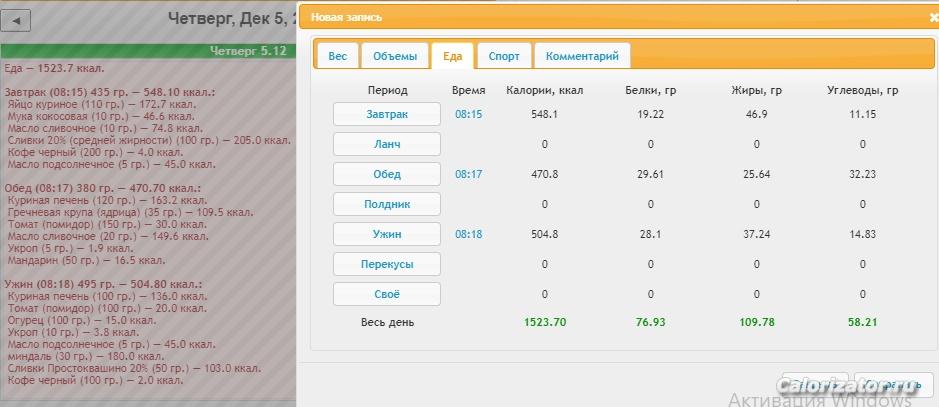The height and width of the screenshot is (407, 939).
Task: Click the Новая запись dialog title bar
Action: click(600, 17)
